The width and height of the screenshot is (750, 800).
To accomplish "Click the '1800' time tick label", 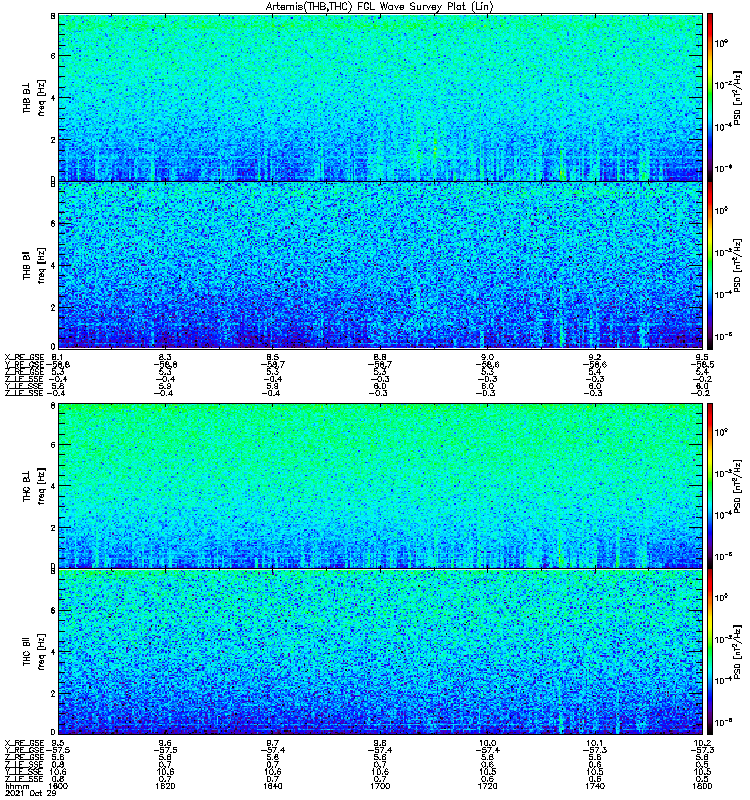I will coord(702,786).
